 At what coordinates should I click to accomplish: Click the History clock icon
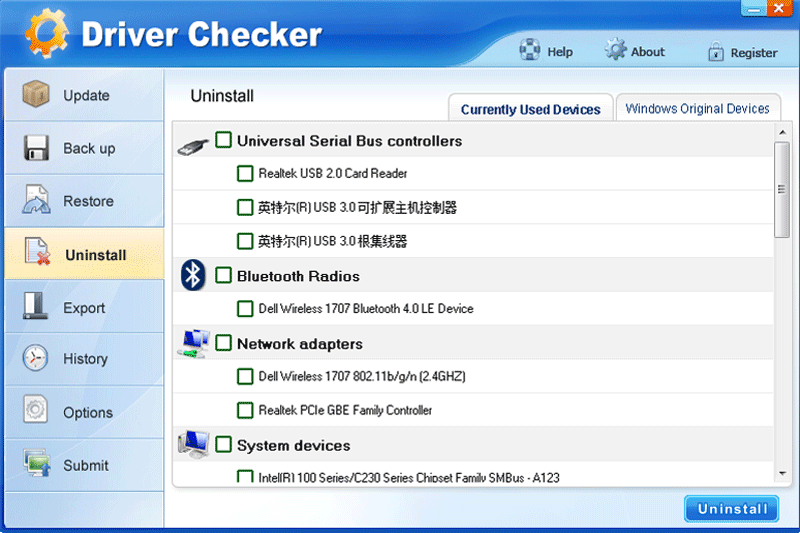click(35, 358)
